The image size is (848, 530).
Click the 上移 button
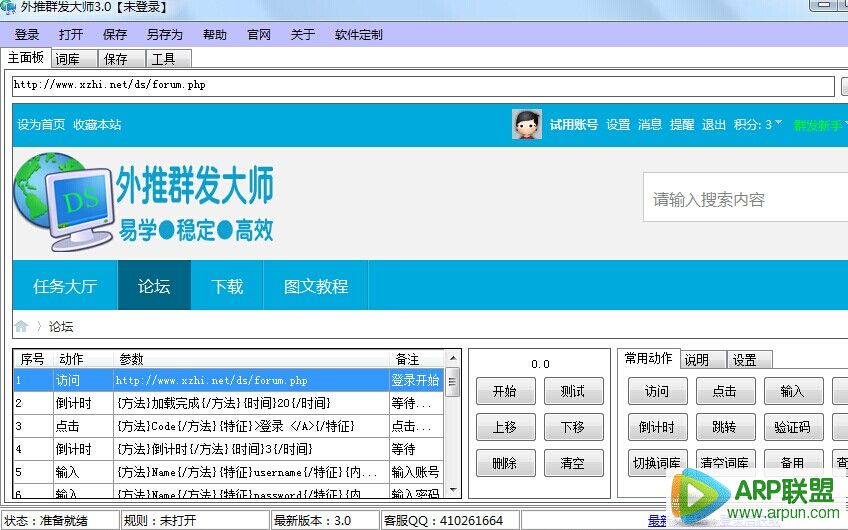[505, 427]
